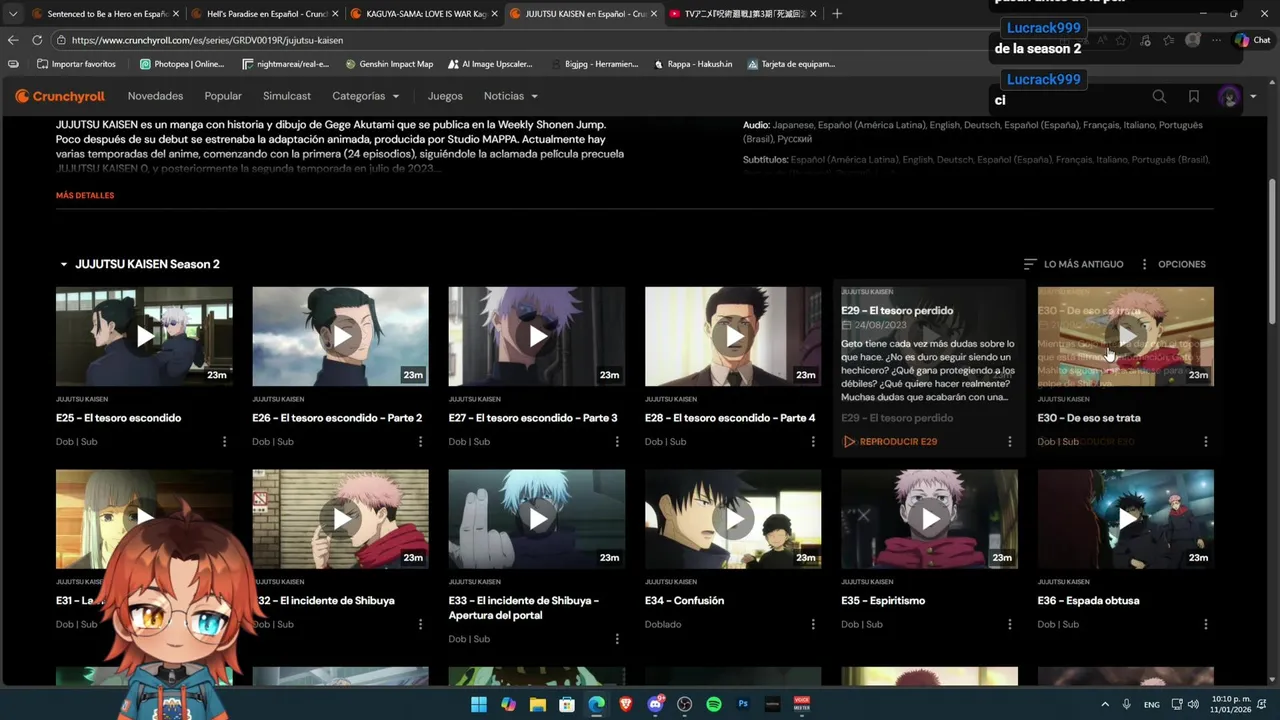Open the Popular menu item
Viewport: 1280px width, 720px height.
tap(223, 96)
